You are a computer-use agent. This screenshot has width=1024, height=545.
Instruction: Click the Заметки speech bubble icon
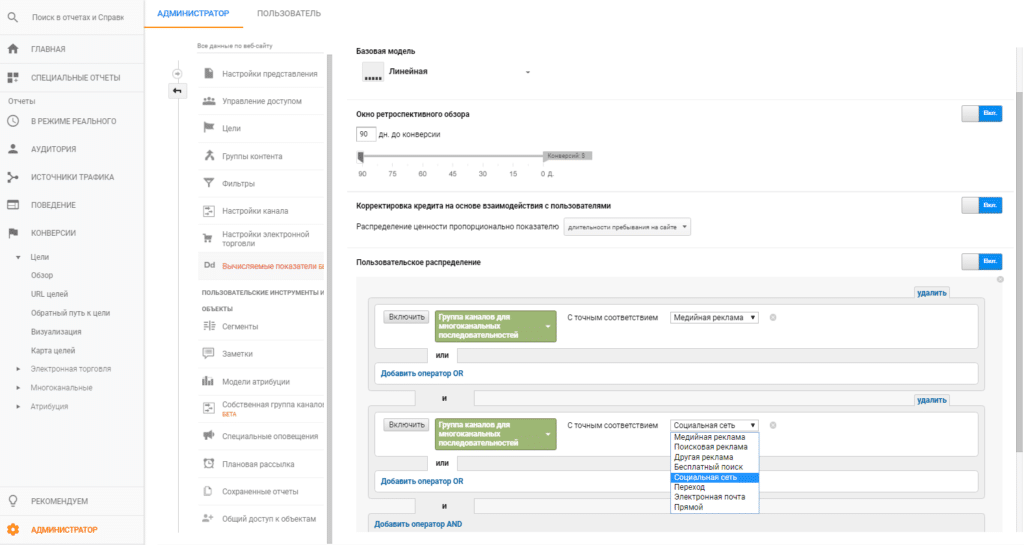[x=208, y=353]
